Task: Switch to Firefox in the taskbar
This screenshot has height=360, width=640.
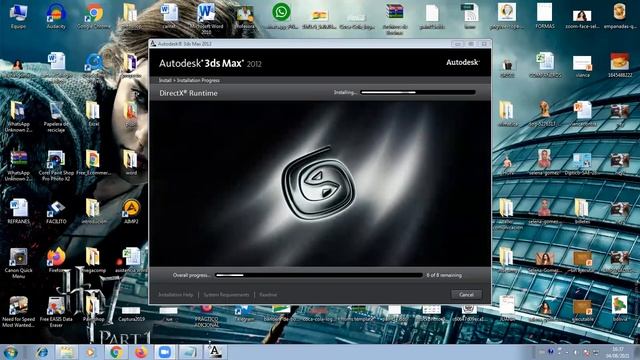Action: pyautogui.click(x=140, y=352)
